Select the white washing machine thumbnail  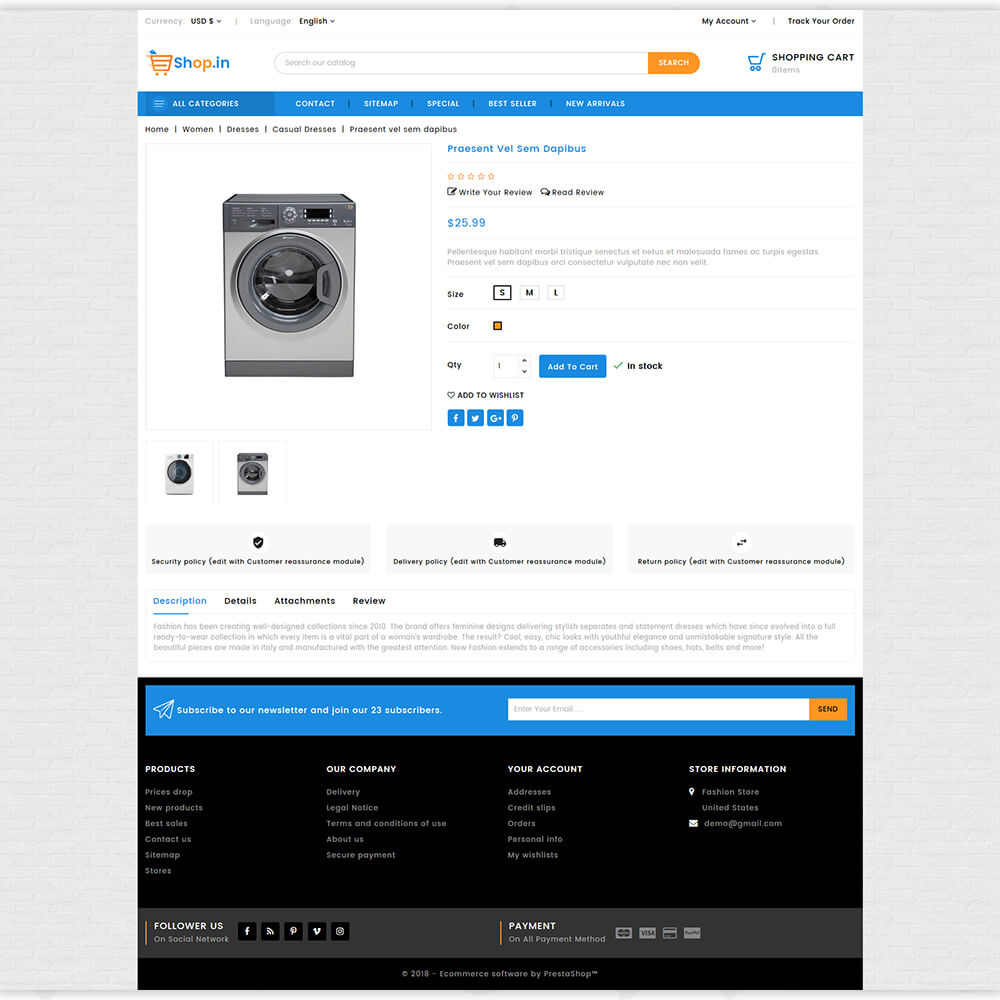click(x=180, y=472)
